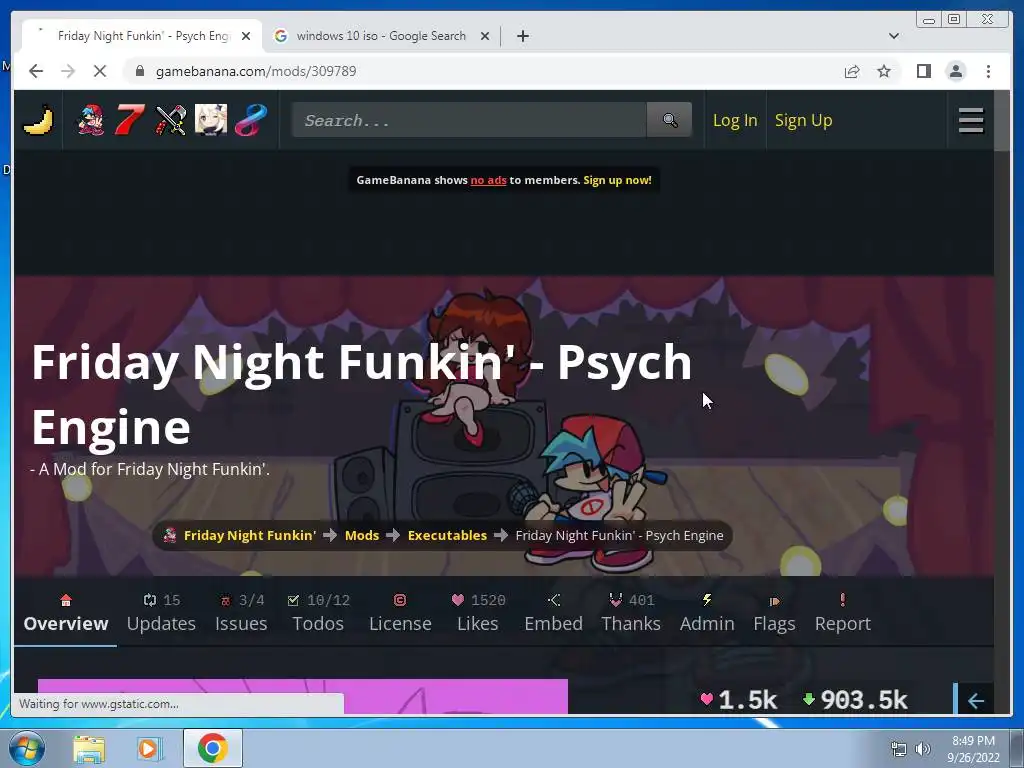Open the Issues tab
The height and width of the screenshot is (768, 1024).
coord(241,613)
